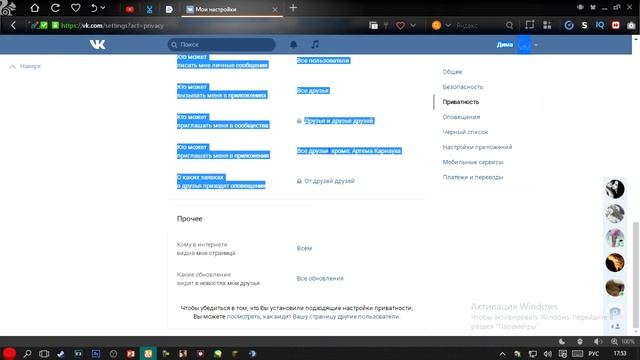The height and width of the screenshot is (360, 640).
Task: Click the IQ extension icon
Action: (600, 25)
